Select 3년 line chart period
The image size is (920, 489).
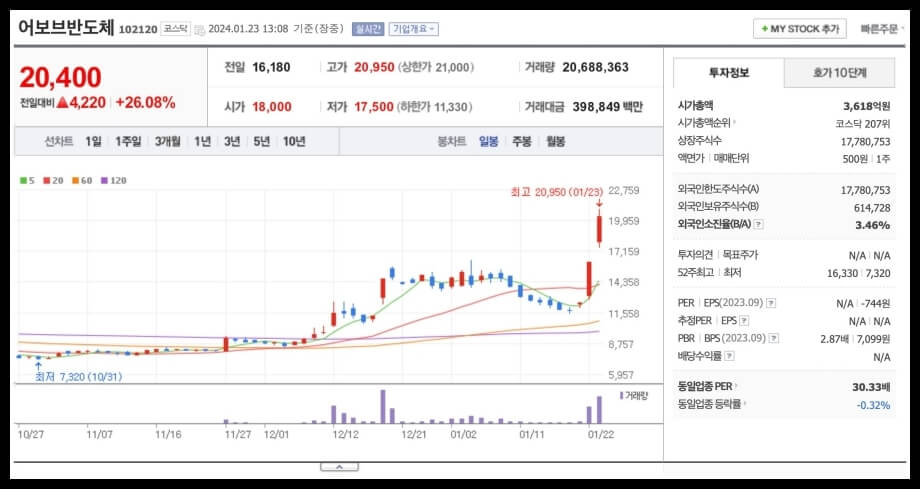232,141
